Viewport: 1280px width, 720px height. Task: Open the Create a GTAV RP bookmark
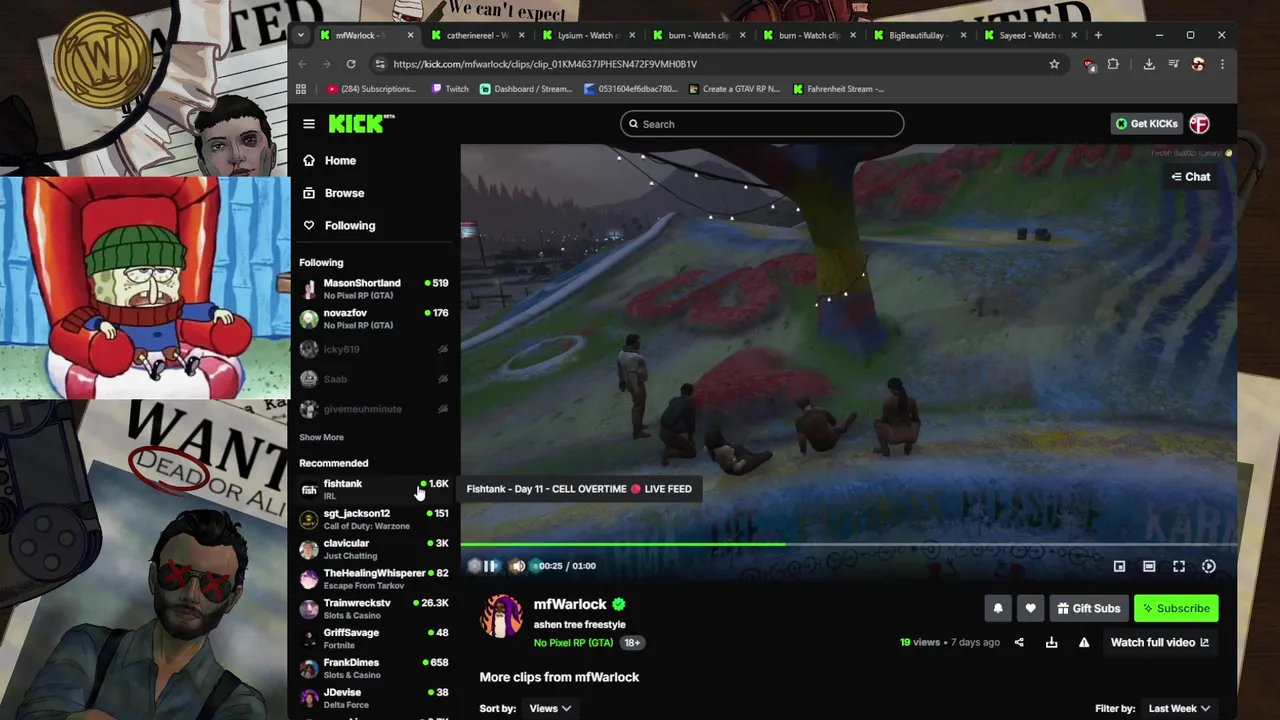(x=735, y=89)
